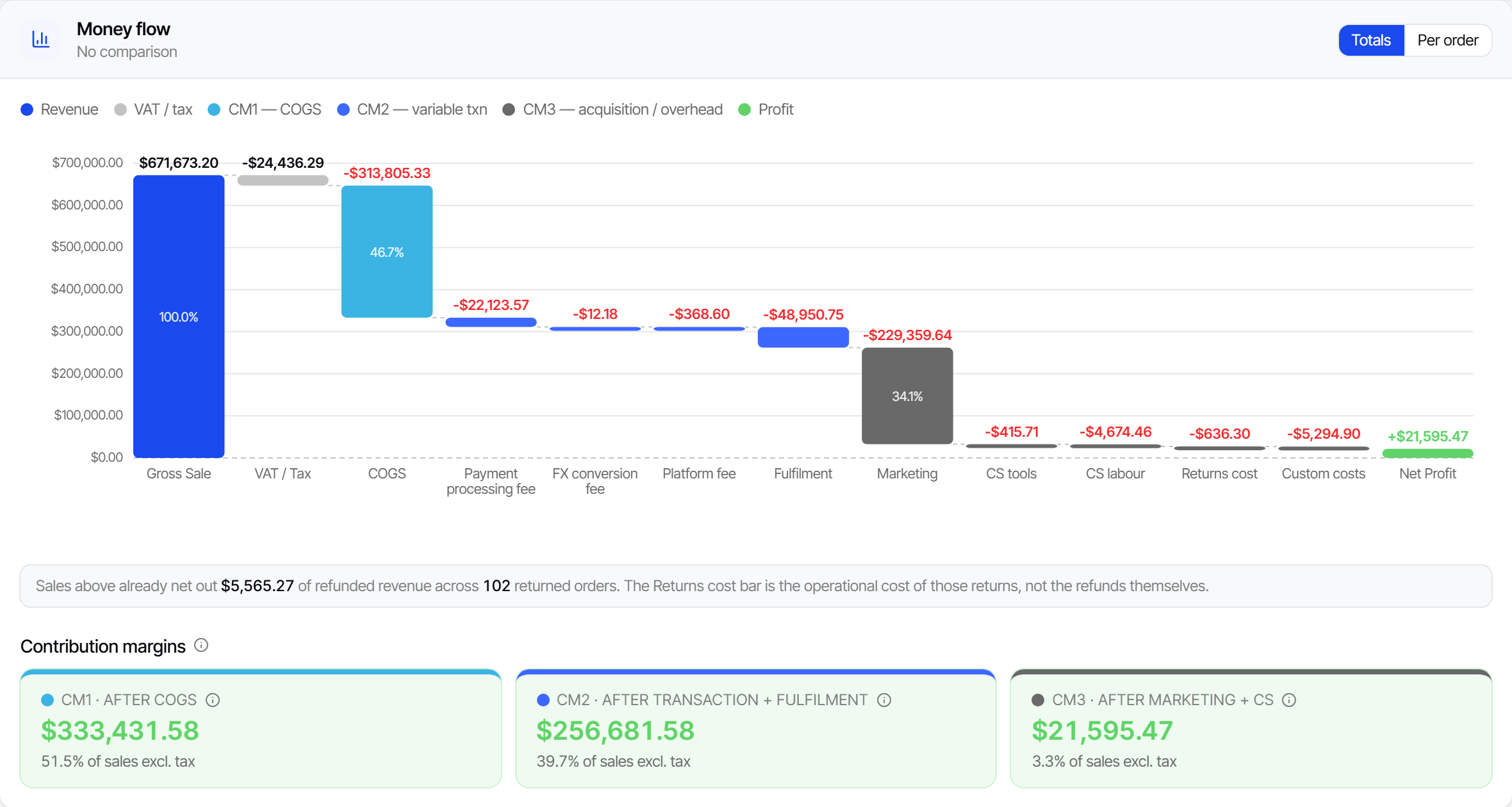Select the blue Fulfilment bar
The height and width of the screenshot is (807, 1512).
pos(803,338)
